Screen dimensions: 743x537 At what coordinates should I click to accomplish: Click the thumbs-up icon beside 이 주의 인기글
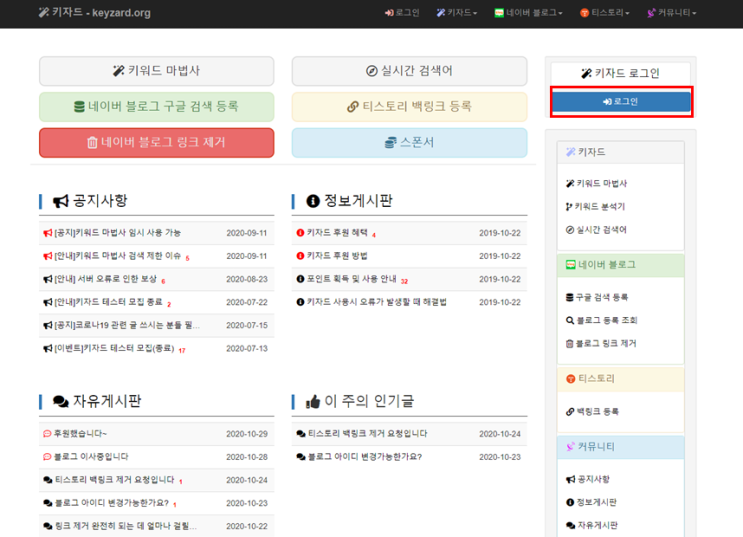313,402
